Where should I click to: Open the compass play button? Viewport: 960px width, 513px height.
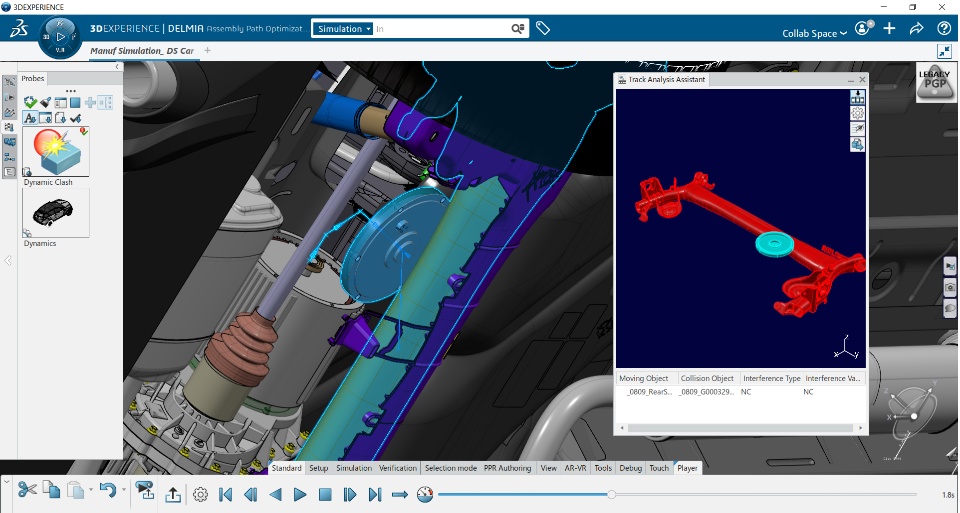[x=60, y=37]
